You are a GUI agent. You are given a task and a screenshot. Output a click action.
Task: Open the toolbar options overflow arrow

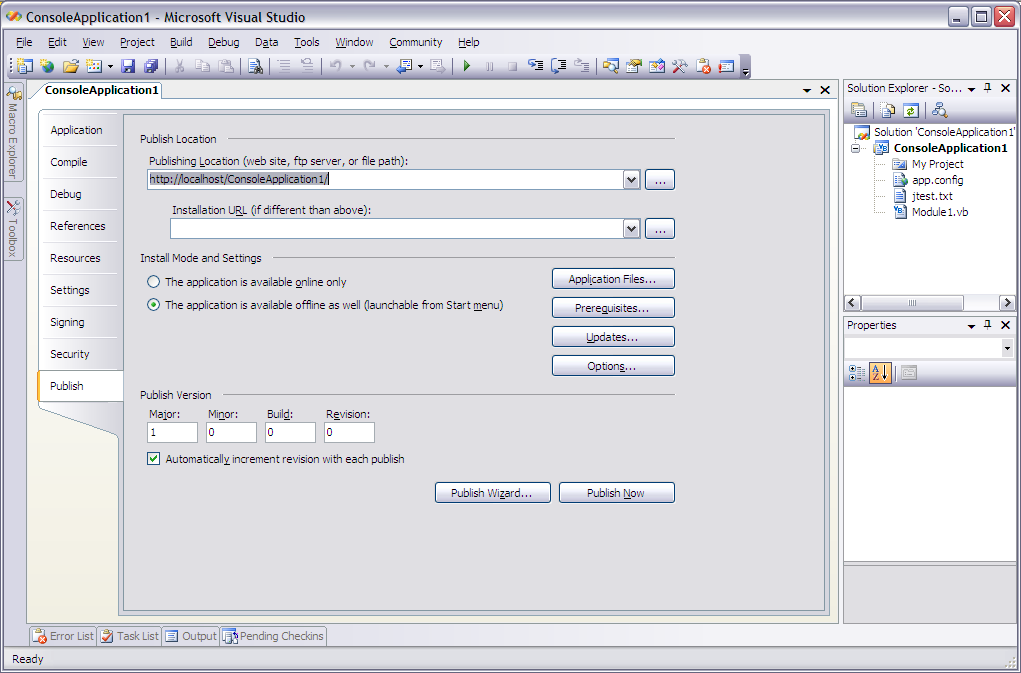(746, 66)
